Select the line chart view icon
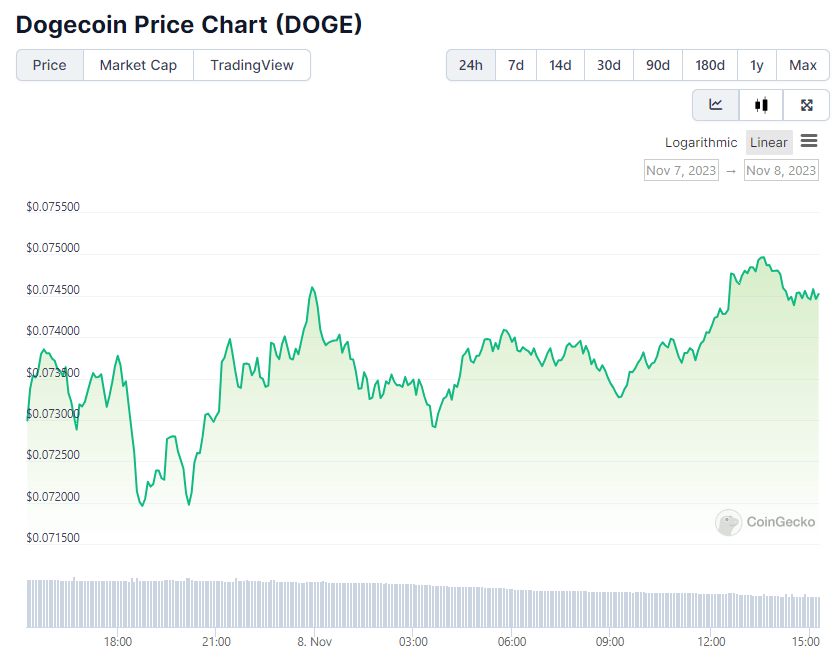The width and height of the screenshot is (836, 659). click(x=716, y=105)
